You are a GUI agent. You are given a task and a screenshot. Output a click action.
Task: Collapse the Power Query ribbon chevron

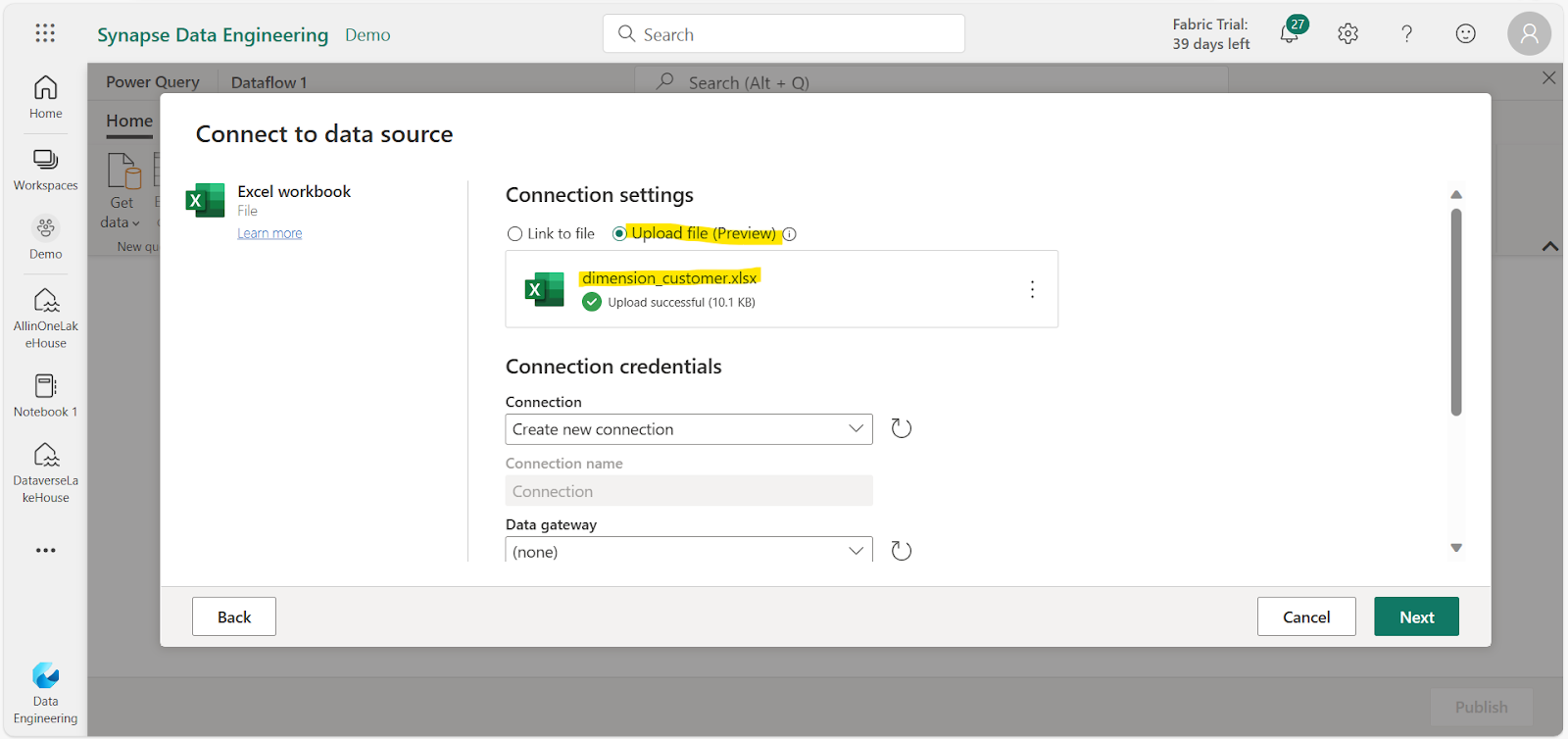(1549, 246)
